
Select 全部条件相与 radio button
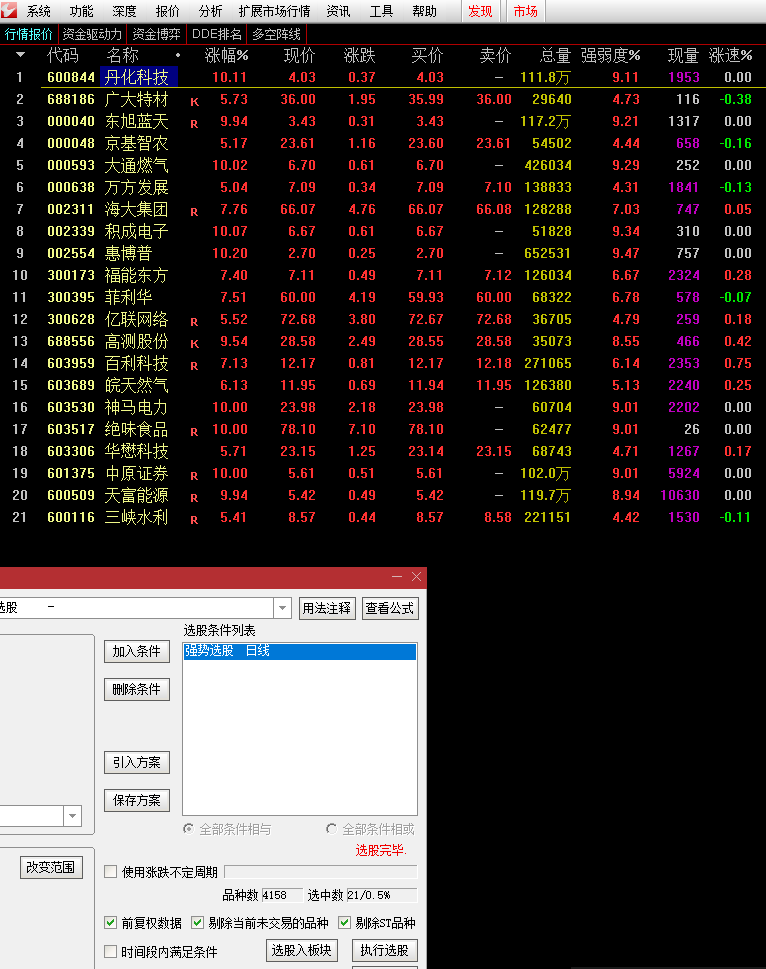point(189,829)
